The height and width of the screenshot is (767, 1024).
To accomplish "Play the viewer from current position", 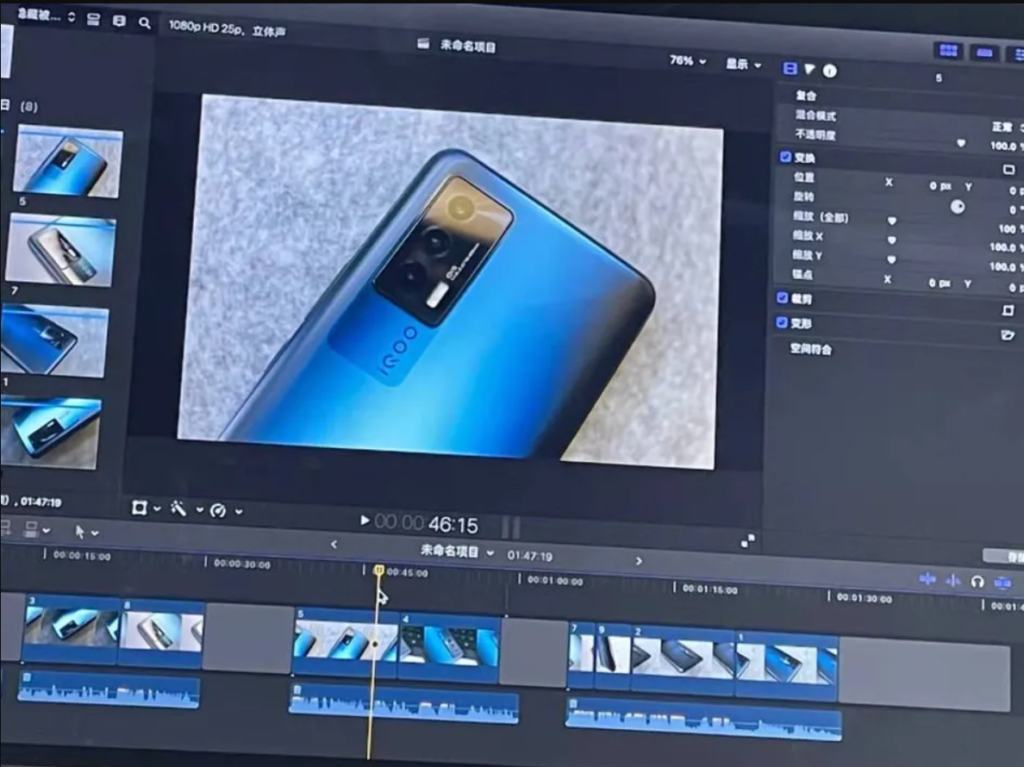I will [x=365, y=520].
